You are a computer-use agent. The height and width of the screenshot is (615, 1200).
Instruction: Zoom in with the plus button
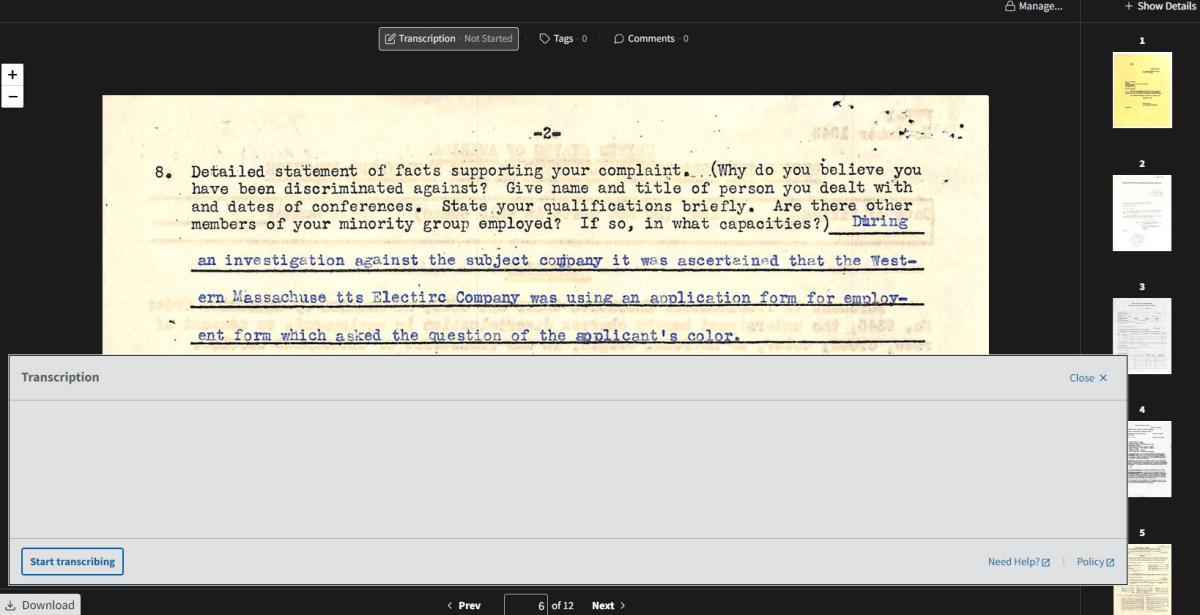coord(12,75)
